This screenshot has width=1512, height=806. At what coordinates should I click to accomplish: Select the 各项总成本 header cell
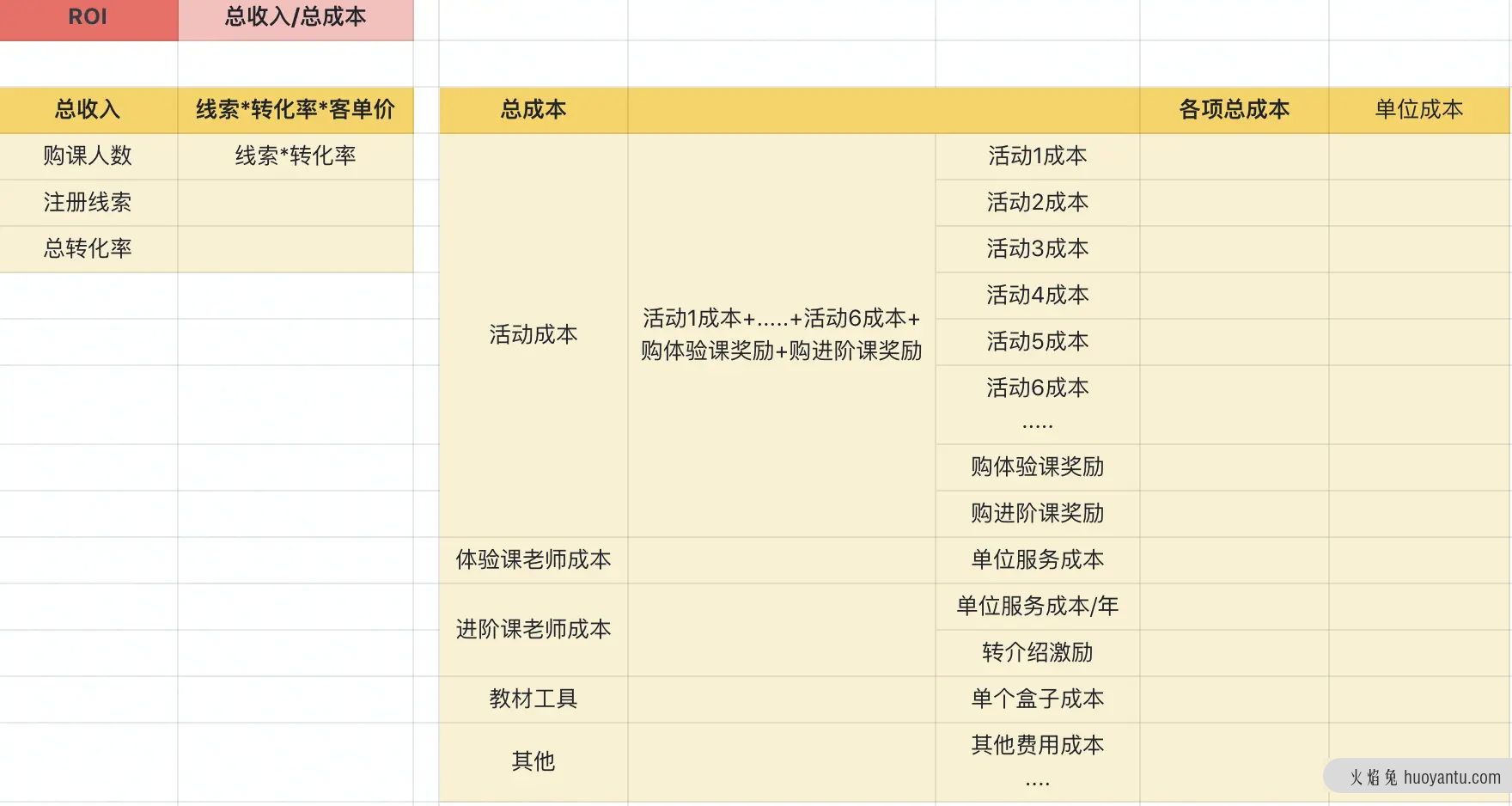1235,110
